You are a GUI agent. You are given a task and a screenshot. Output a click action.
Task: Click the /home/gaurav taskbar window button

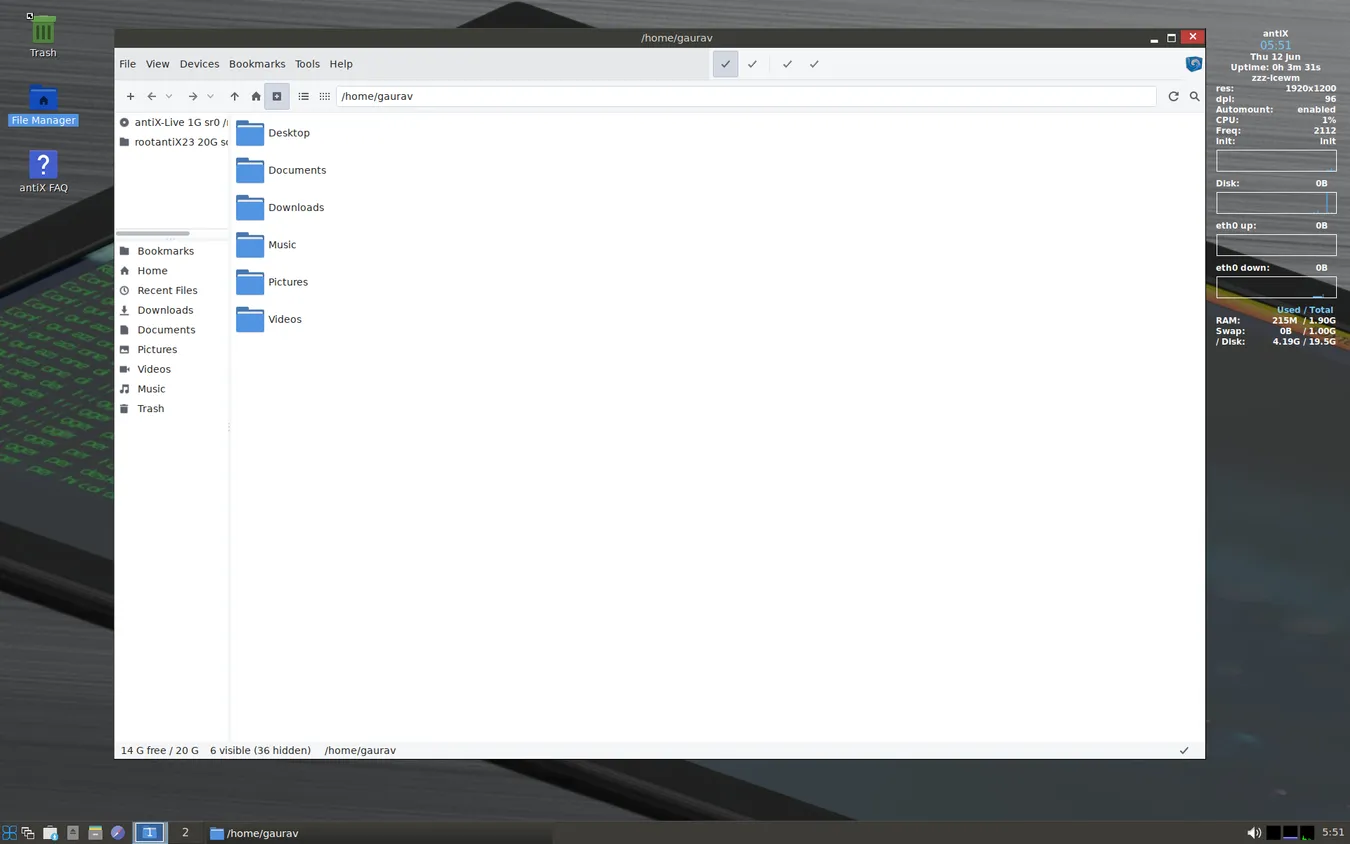coord(378,832)
